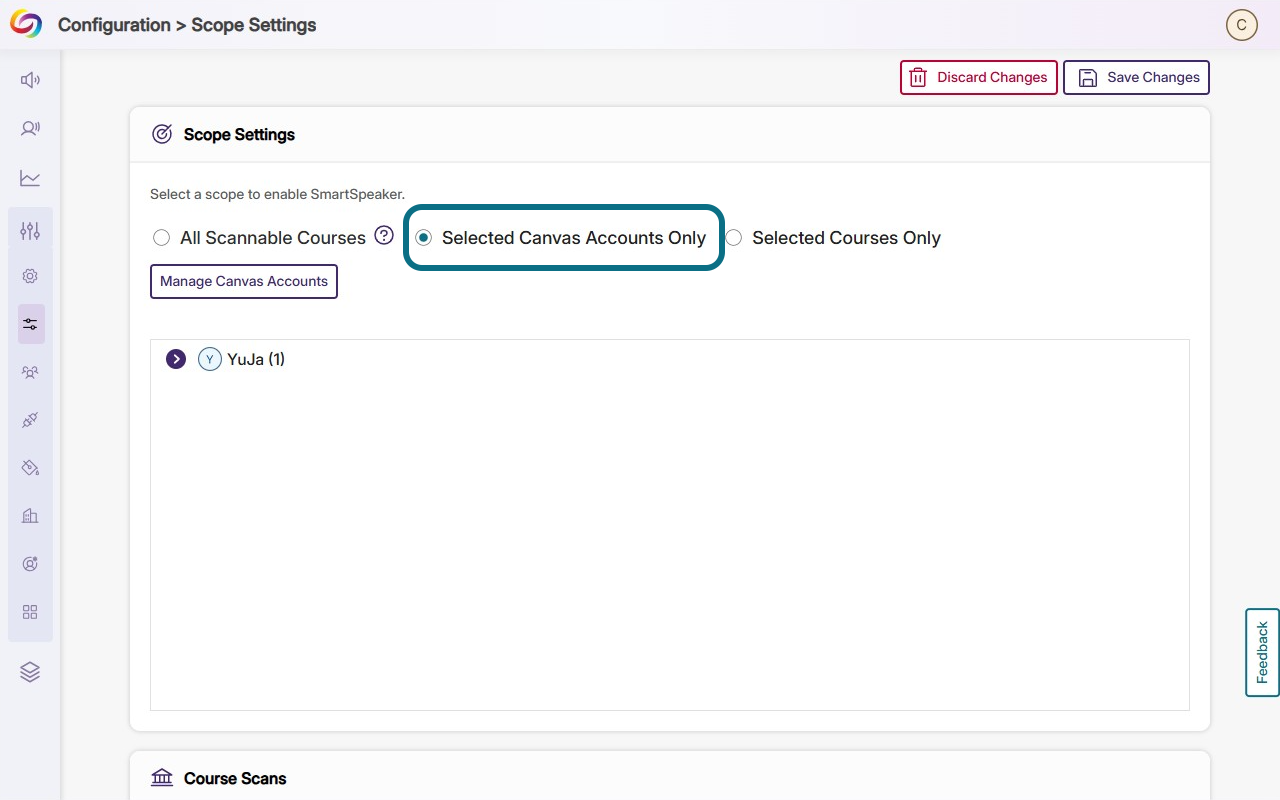1280x800 pixels.
Task: Open the line chart analytics icon
Action: [30, 178]
